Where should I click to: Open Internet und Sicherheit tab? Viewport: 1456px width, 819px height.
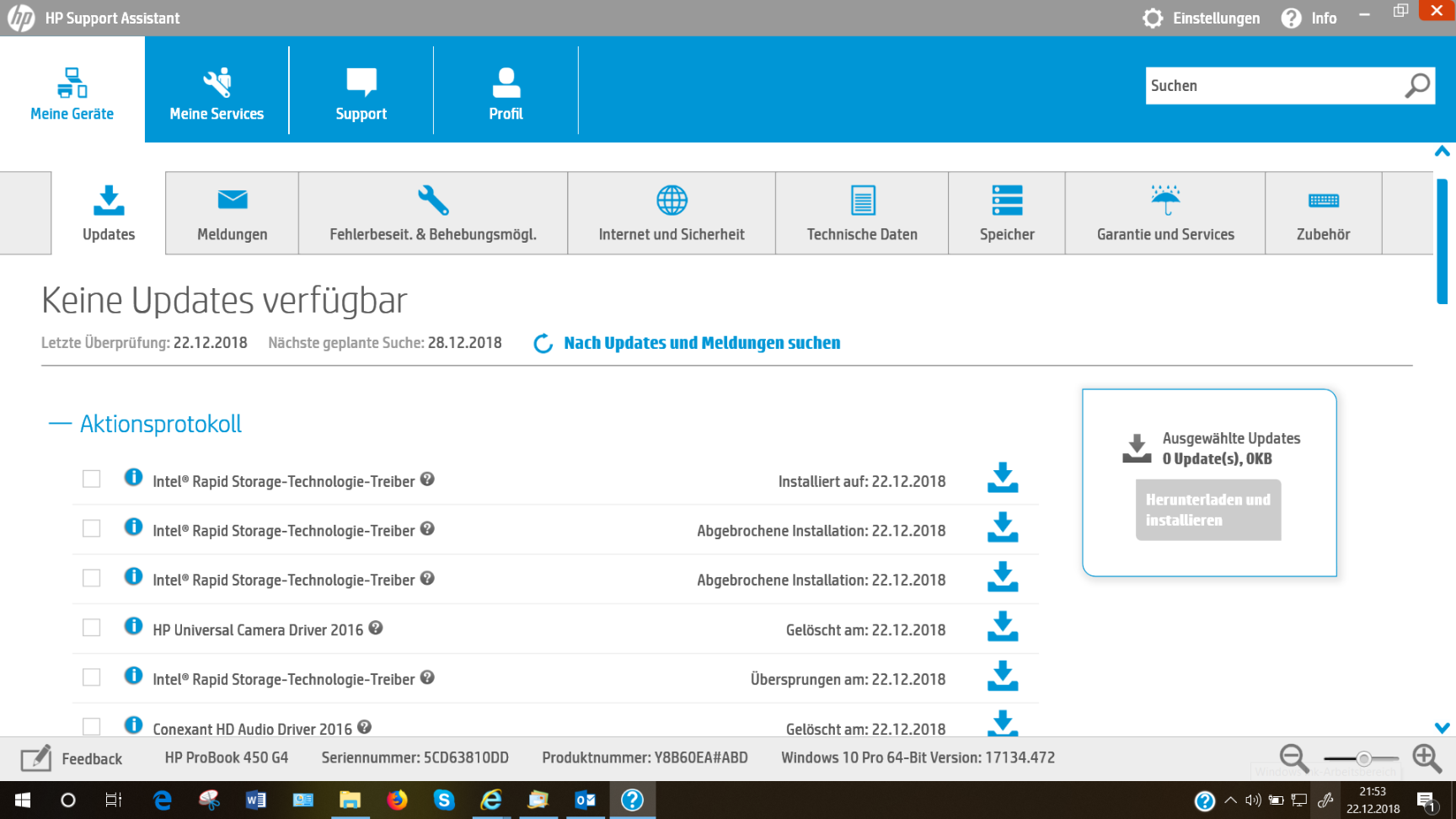pyautogui.click(x=672, y=213)
